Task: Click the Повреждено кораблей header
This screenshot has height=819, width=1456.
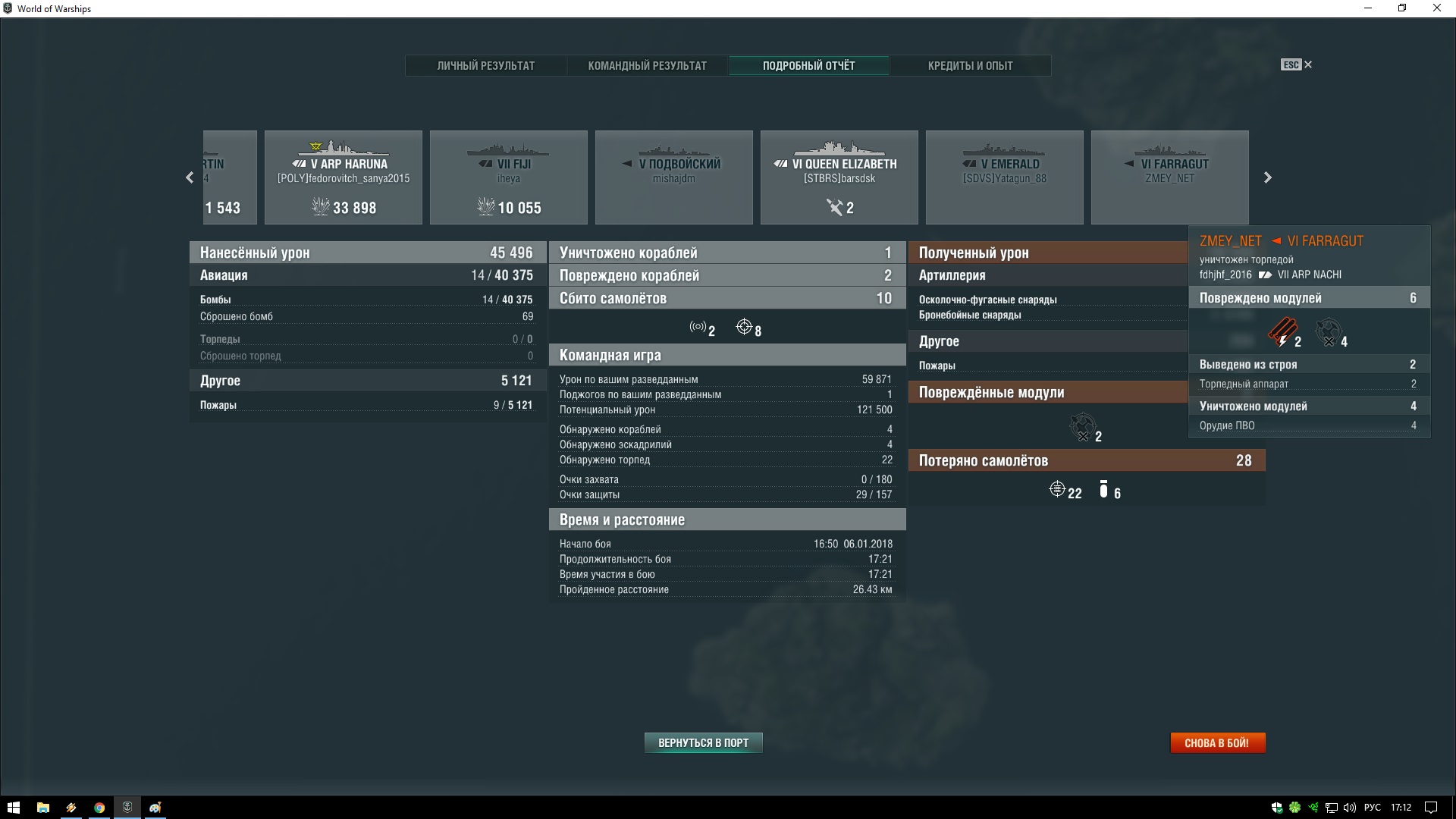Action: pos(727,275)
